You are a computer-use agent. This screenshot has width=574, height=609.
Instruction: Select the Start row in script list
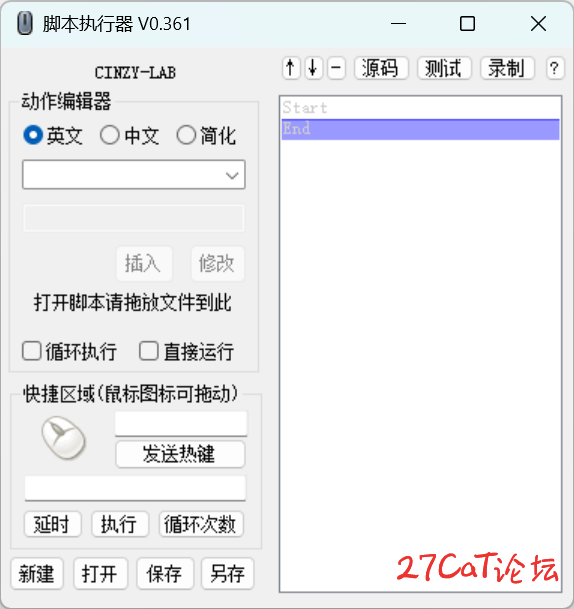point(420,108)
